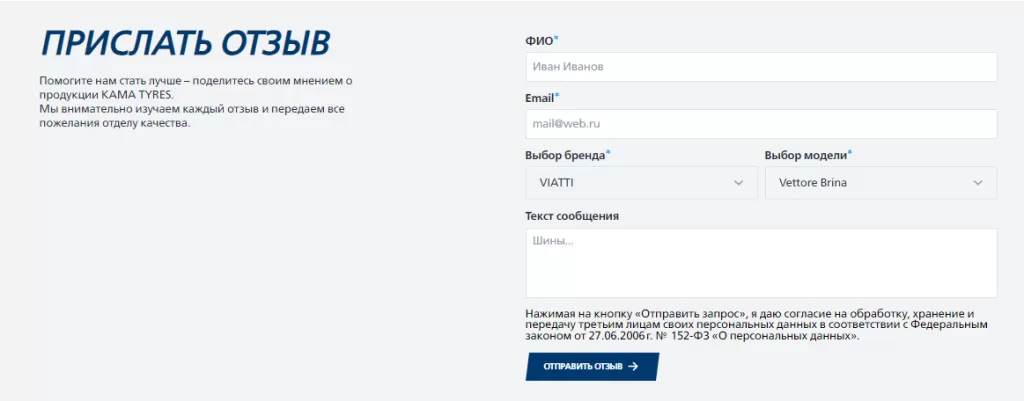Click the chevron arrow in model selector
The width and height of the screenshot is (1024, 401).
978,183
